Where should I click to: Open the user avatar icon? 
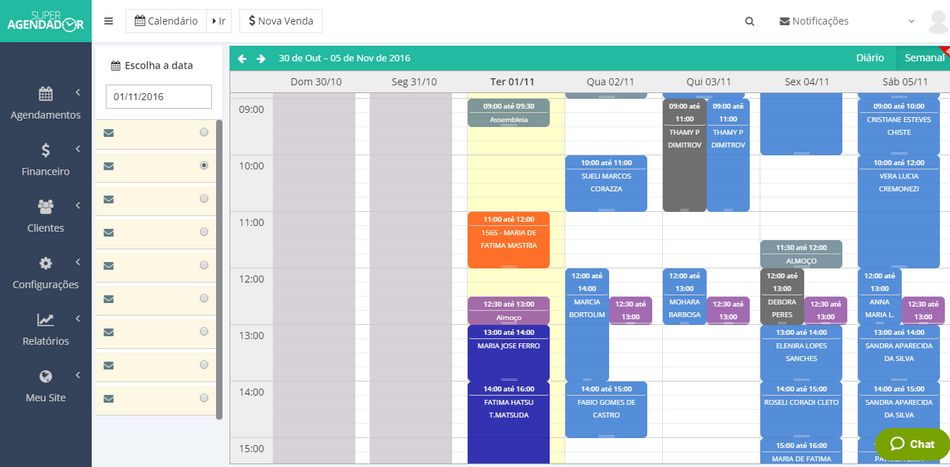click(x=938, y=22)
